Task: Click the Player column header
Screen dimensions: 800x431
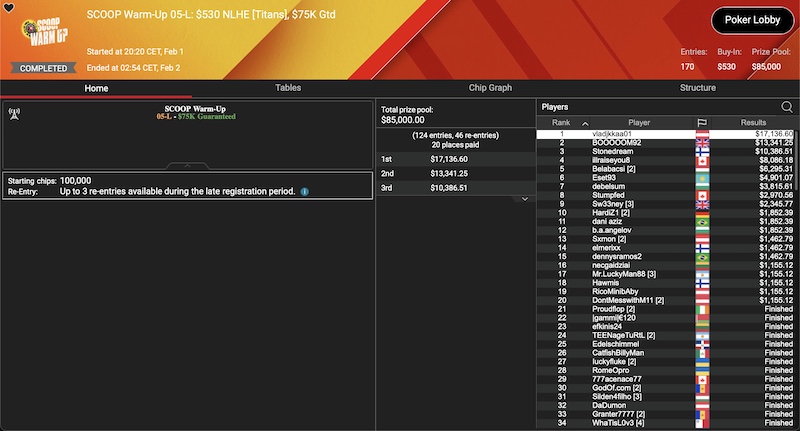Action: coord(639,122)
